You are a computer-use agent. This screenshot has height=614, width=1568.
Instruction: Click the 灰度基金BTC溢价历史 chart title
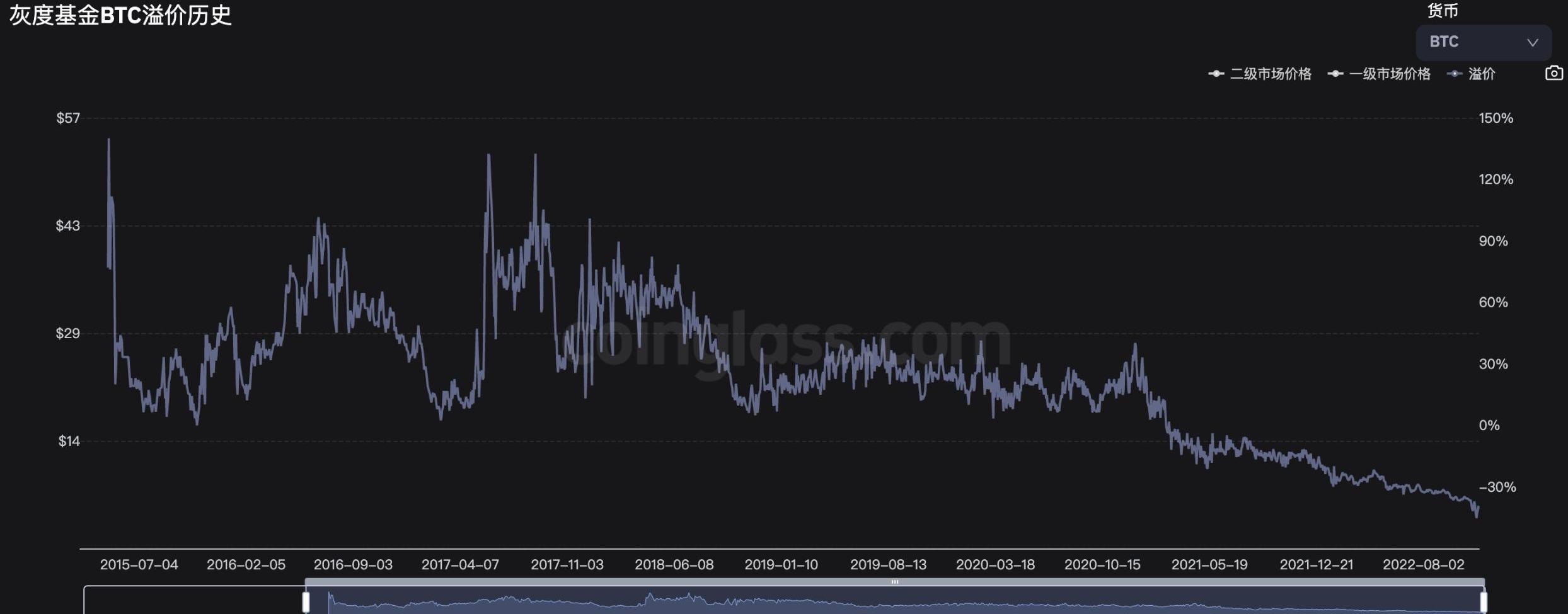coord(120,15)
